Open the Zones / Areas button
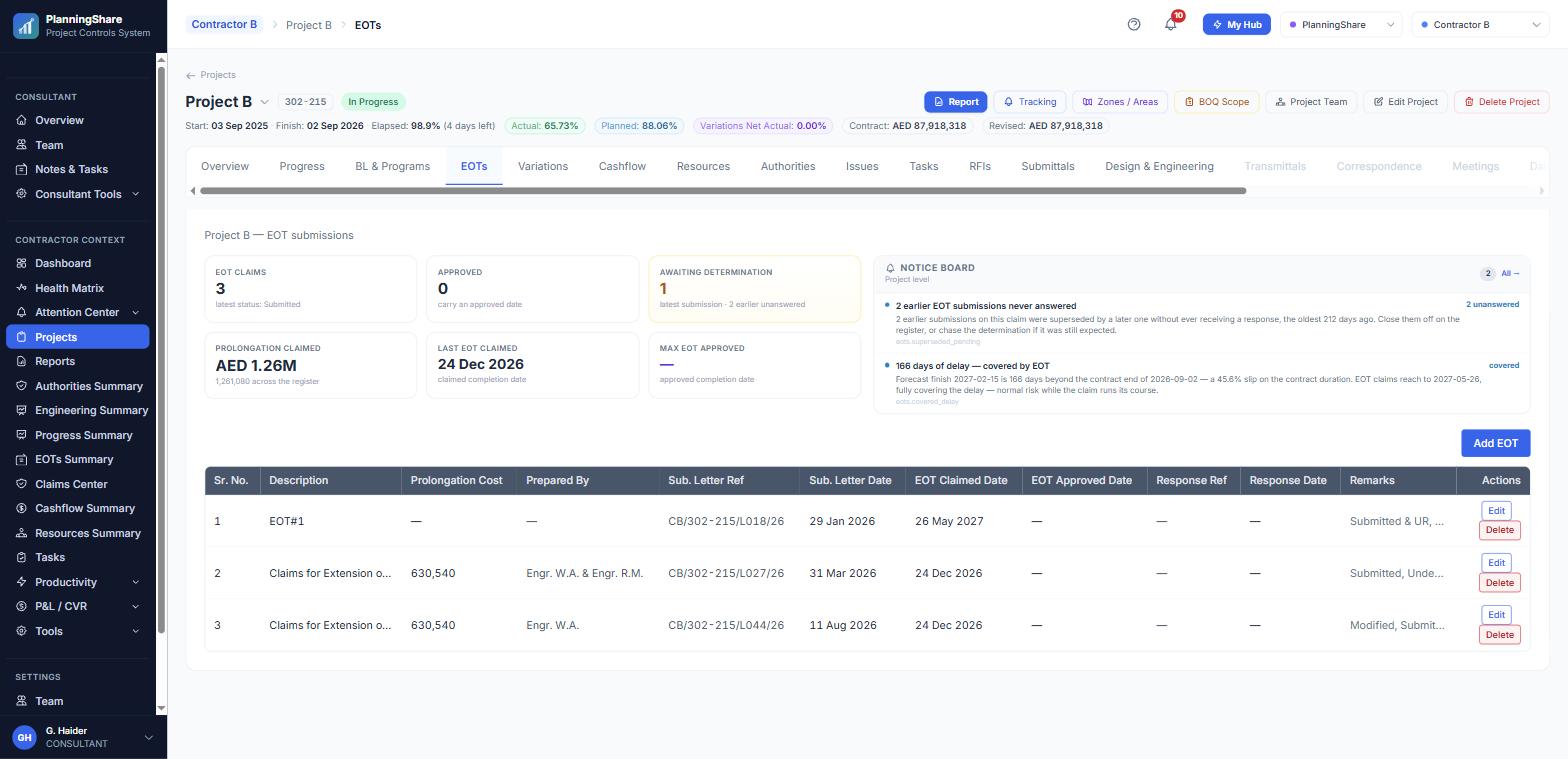 (1119, 102)
